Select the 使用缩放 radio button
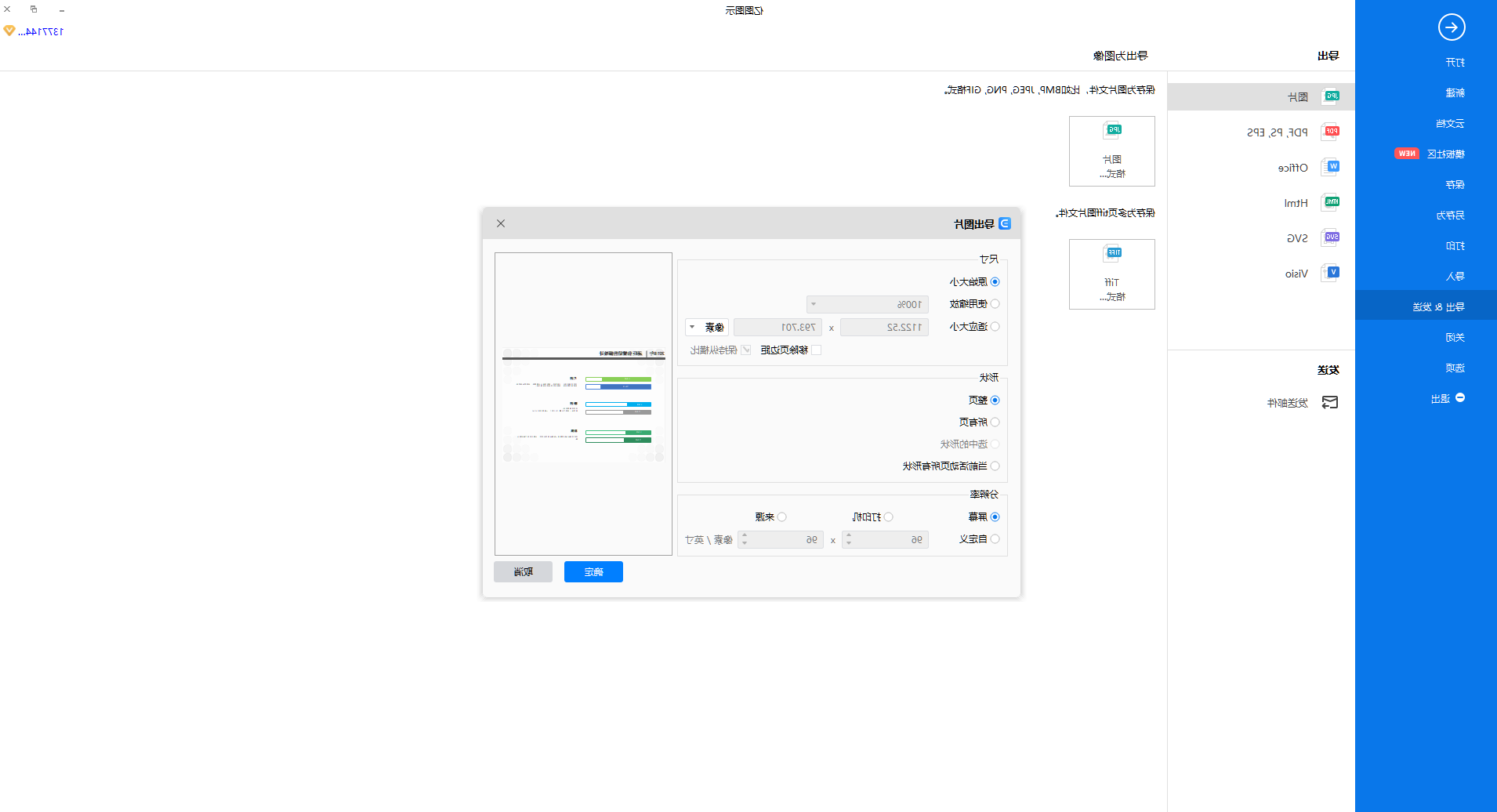Viewport: 1497px width, 812px height. pyautogui.click(x=995, y=304)
